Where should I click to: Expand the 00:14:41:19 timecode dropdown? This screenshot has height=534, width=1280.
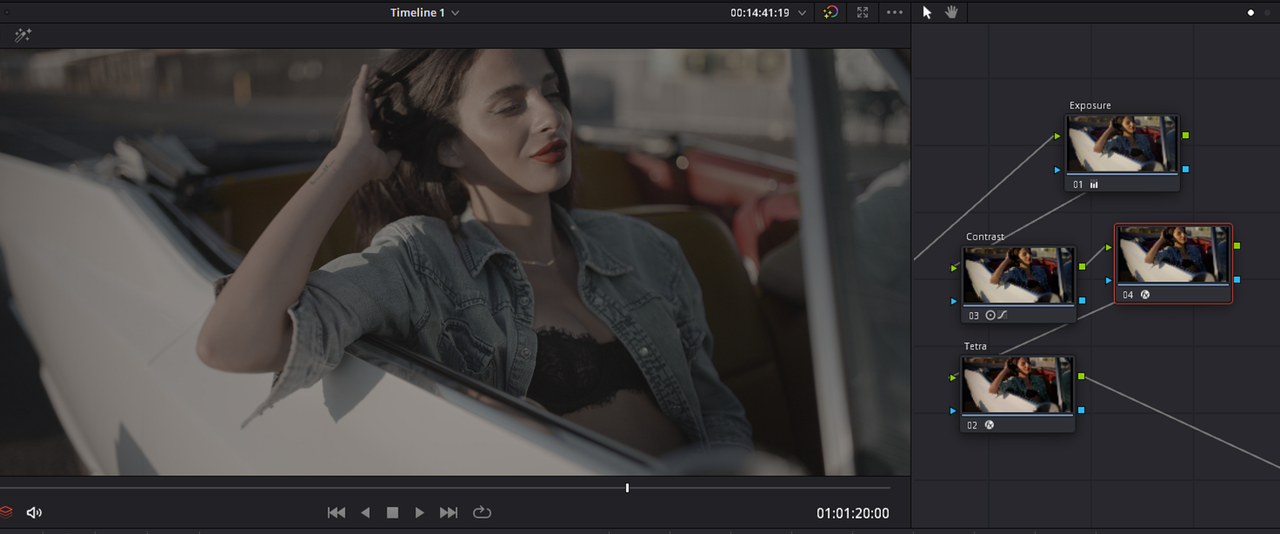[802, 13]
